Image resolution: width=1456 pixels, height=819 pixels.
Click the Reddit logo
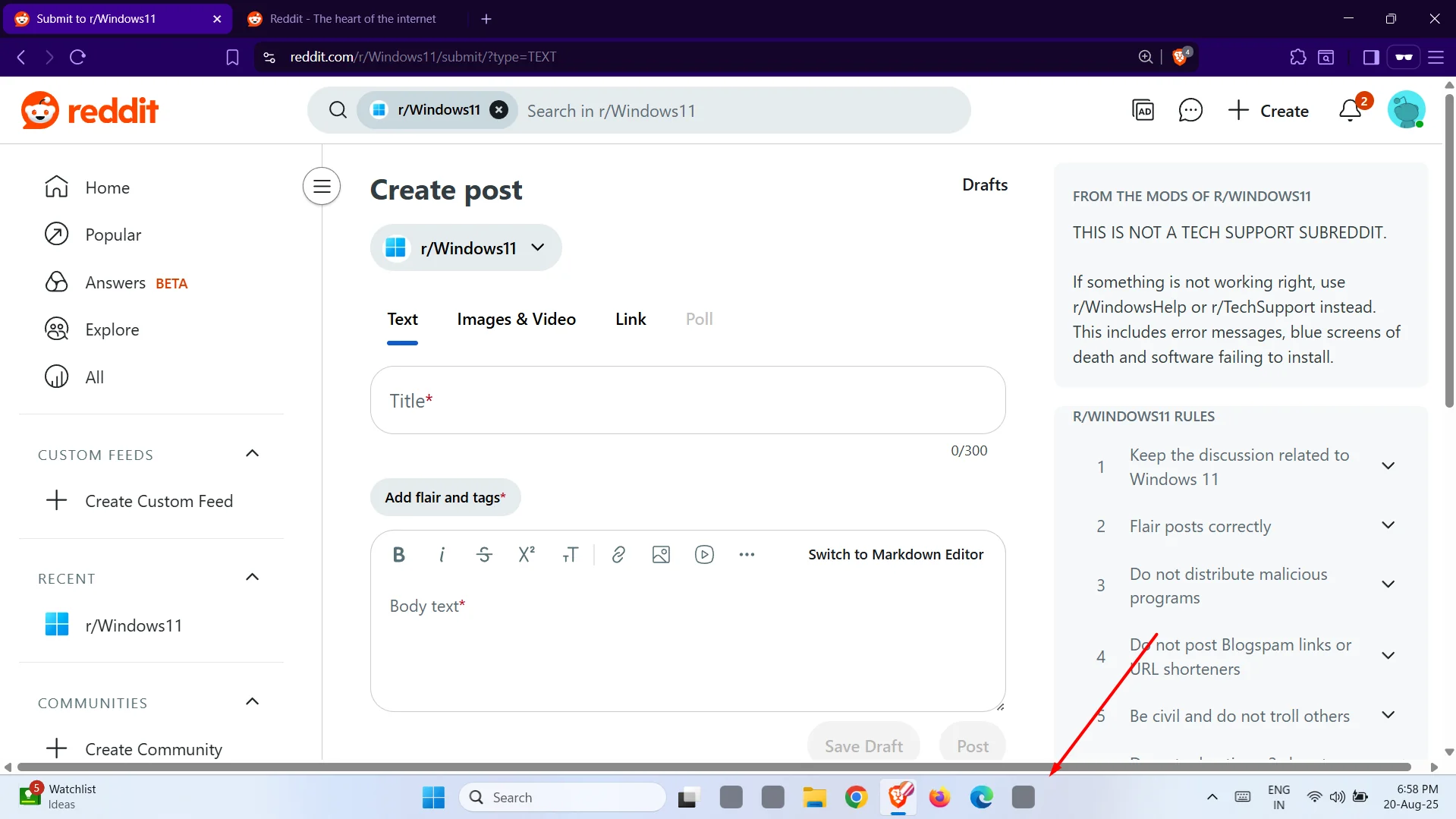[x=90, y=111]
